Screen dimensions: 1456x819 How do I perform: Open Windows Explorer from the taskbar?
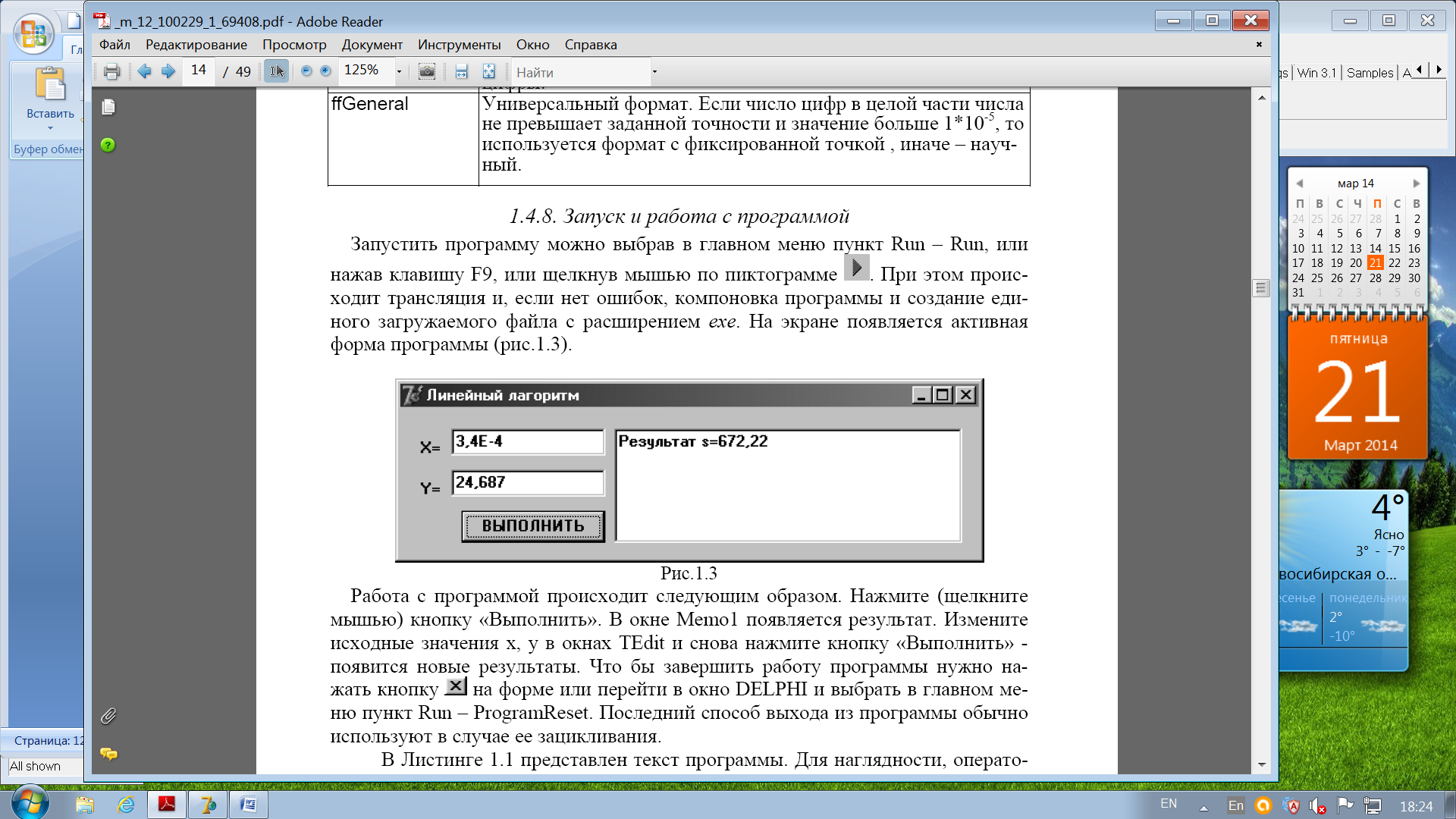(x=84, y=805)
